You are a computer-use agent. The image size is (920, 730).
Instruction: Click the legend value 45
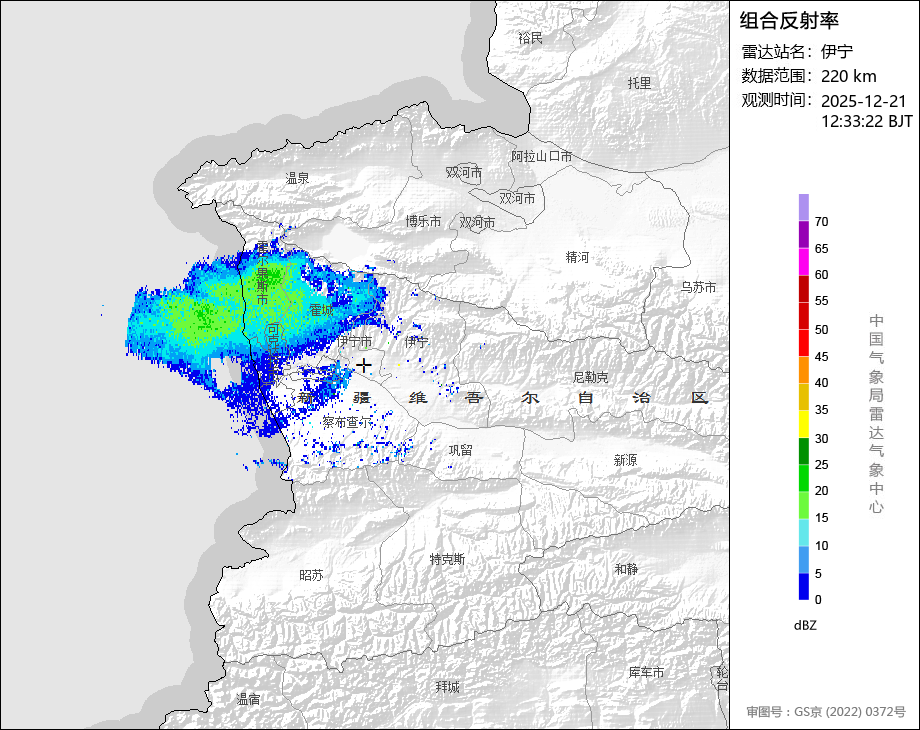[x=821, y=357]
